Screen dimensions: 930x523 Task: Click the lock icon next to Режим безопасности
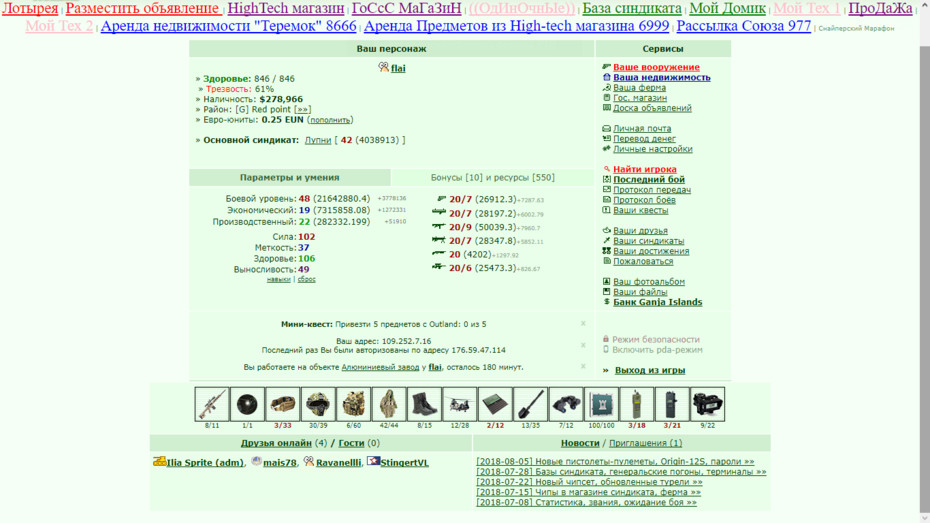click(x=606, y=339)
